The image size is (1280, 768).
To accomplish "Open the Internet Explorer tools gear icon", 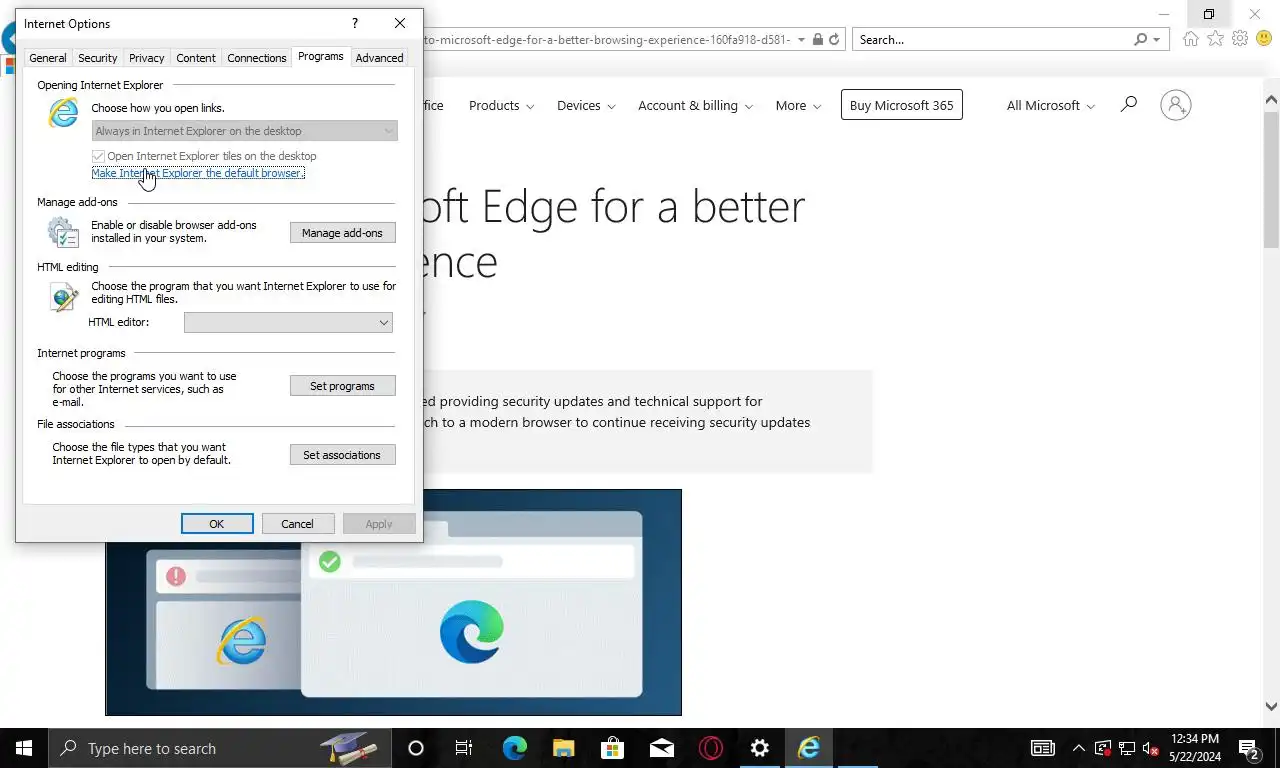I will coord(1240,39).
